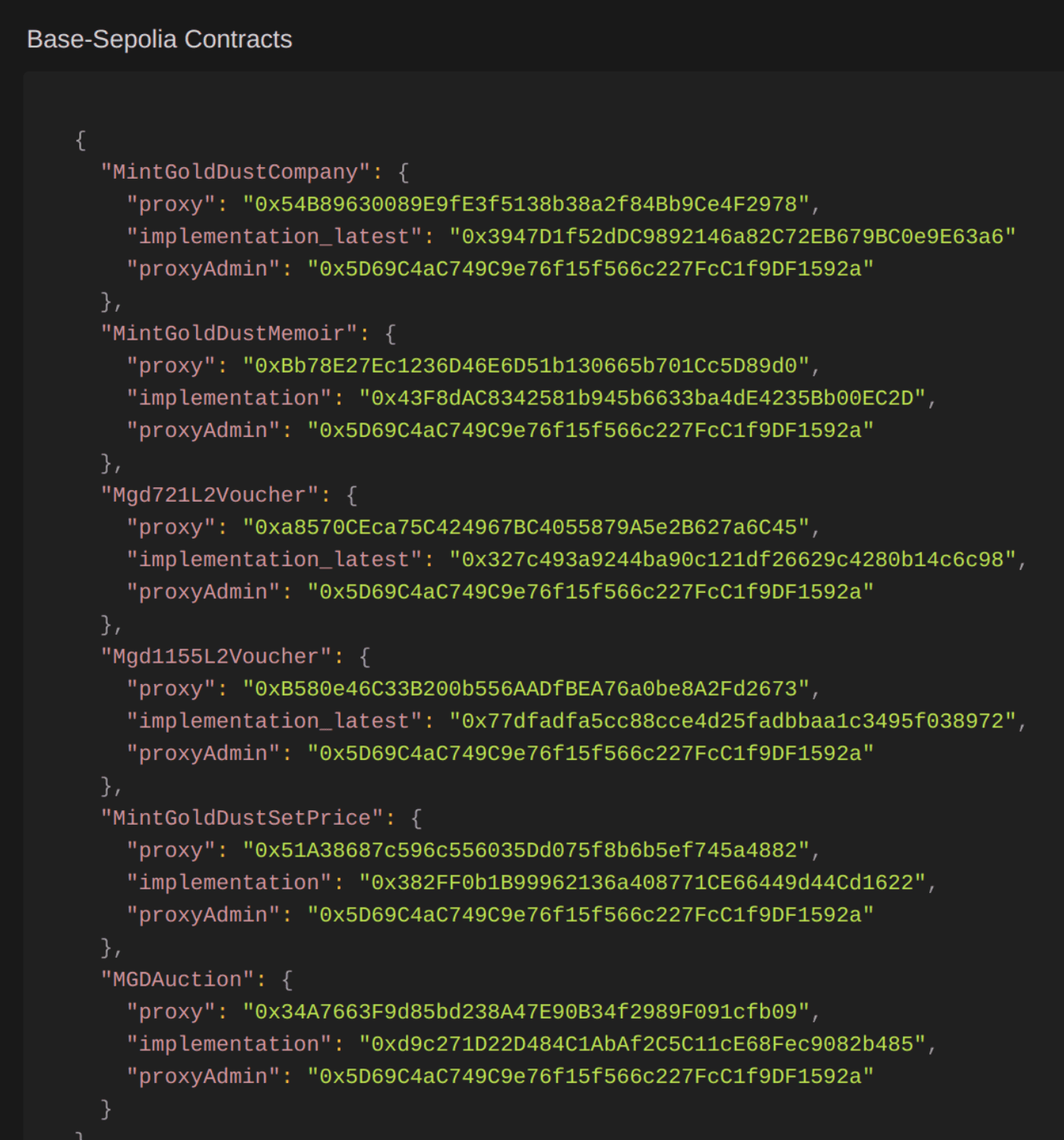Click Mgd721L2Voucher proxy address 0xa8570CEca7...
1064x1140 pixels.
[x=526, y=527]
